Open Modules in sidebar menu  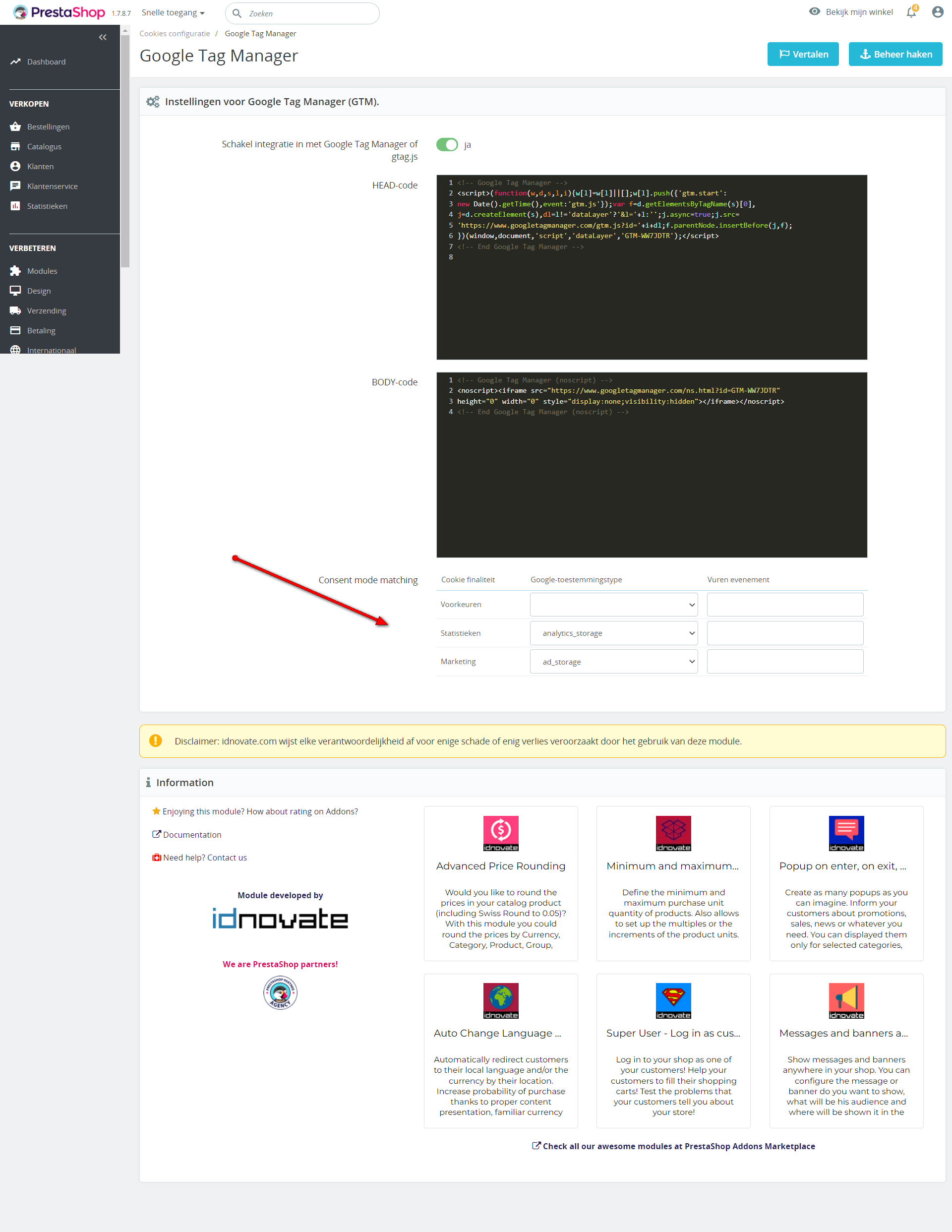[42, 271]
